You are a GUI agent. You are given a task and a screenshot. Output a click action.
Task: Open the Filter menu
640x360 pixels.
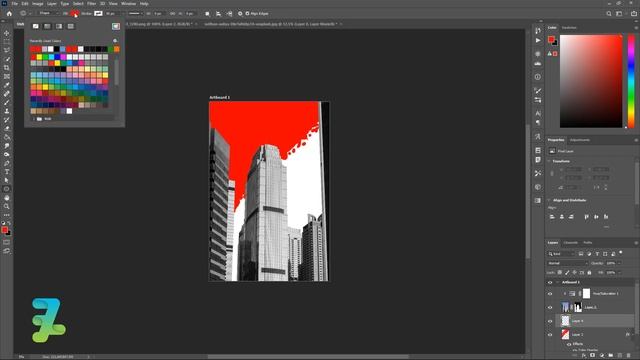(x=91, y=4)
